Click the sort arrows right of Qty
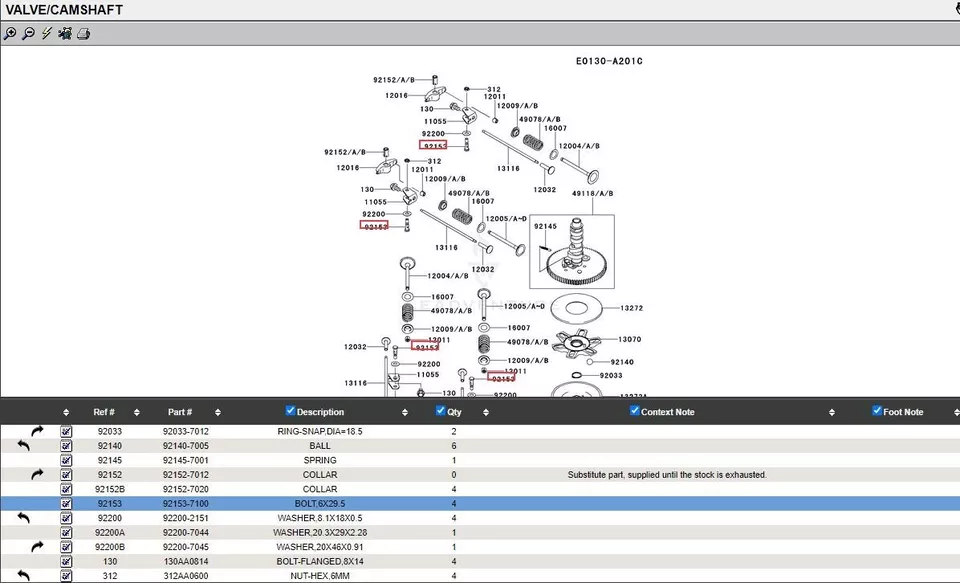The image size is (960, 583). (485, 412)
